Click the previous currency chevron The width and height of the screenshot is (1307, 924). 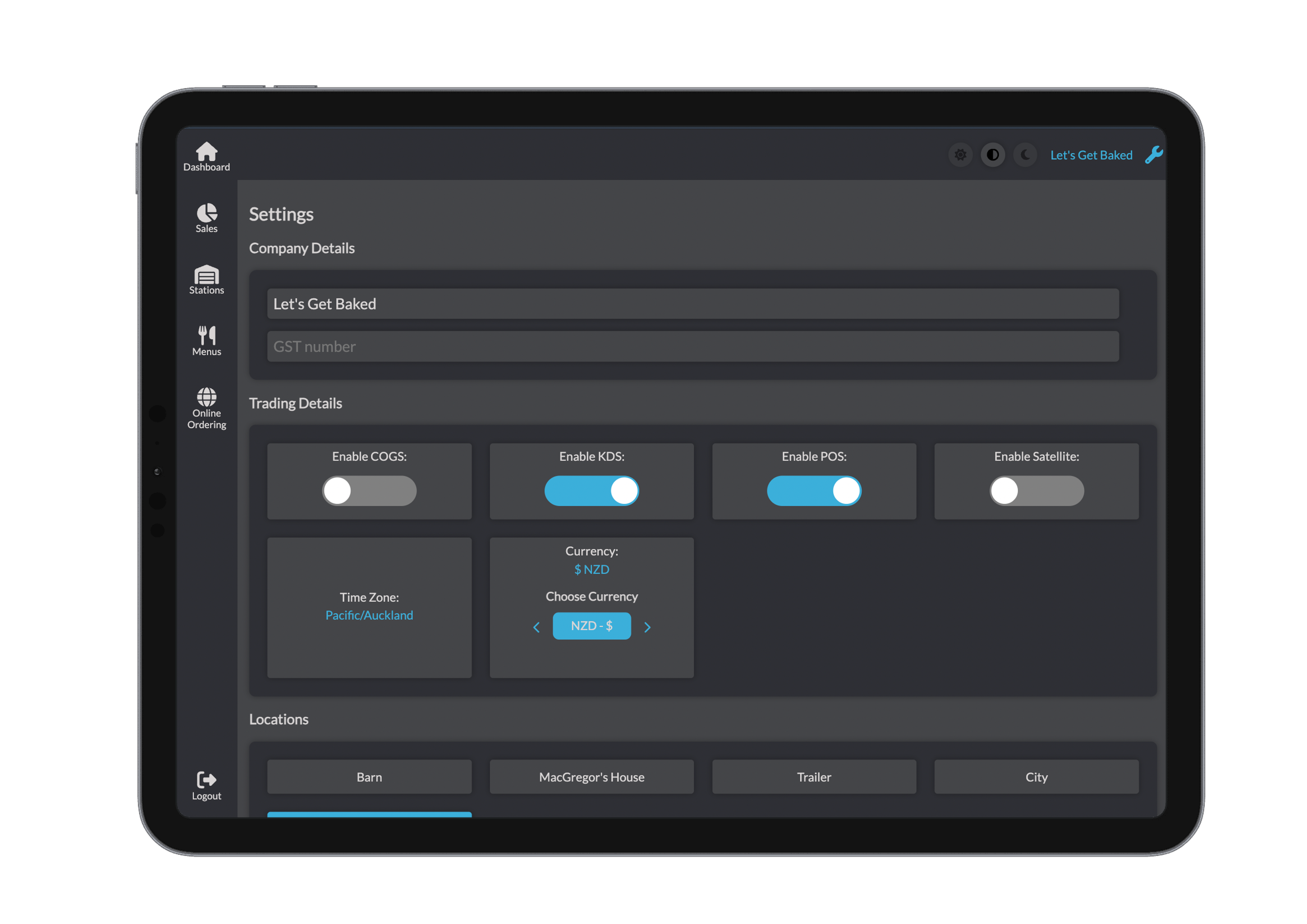(x=536, y=626)
